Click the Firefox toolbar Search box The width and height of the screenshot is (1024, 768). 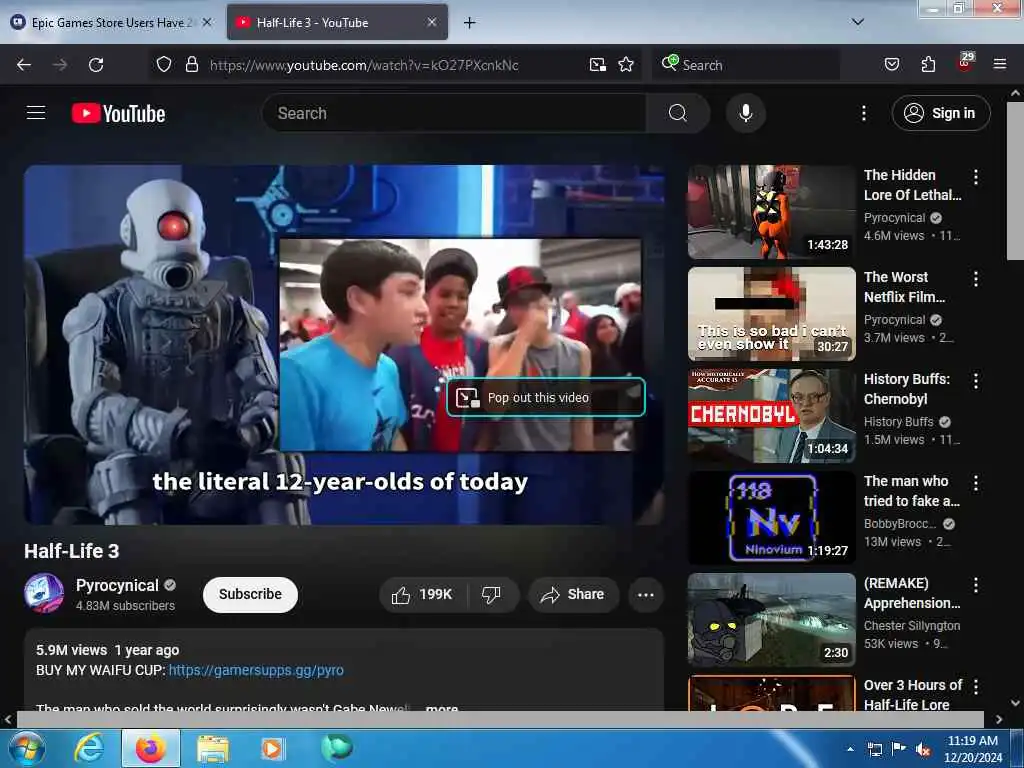point(746,65)
